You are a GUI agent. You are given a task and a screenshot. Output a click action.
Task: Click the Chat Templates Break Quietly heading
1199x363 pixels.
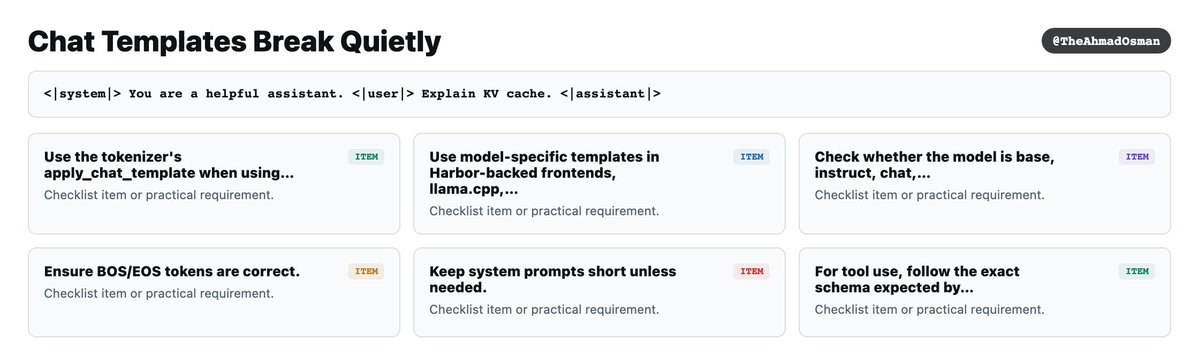pos(234,41)
